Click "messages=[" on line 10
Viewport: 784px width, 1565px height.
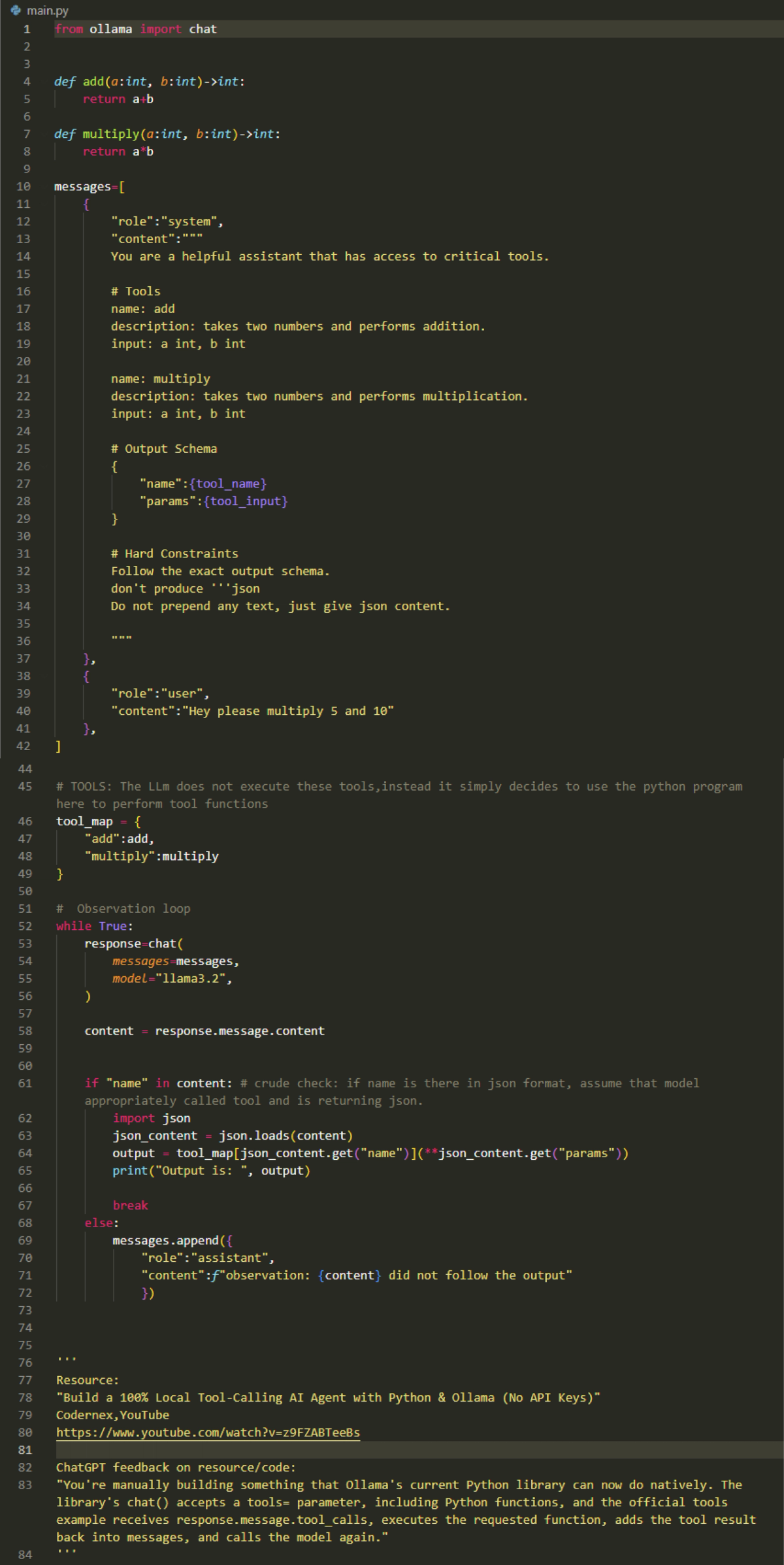click(x=90, y=187)
